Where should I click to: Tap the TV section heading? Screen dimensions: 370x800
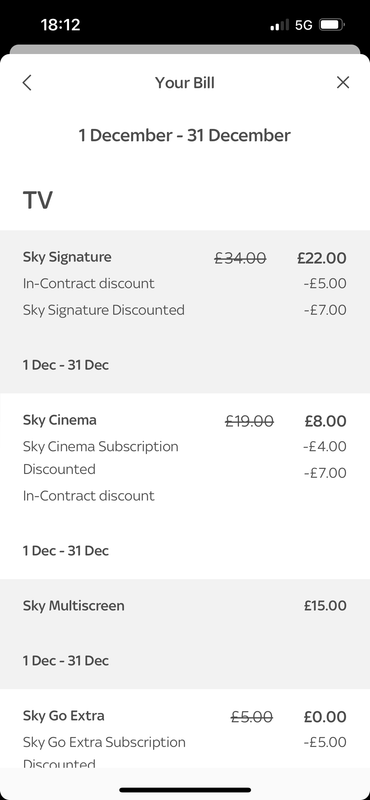[38, 200]
